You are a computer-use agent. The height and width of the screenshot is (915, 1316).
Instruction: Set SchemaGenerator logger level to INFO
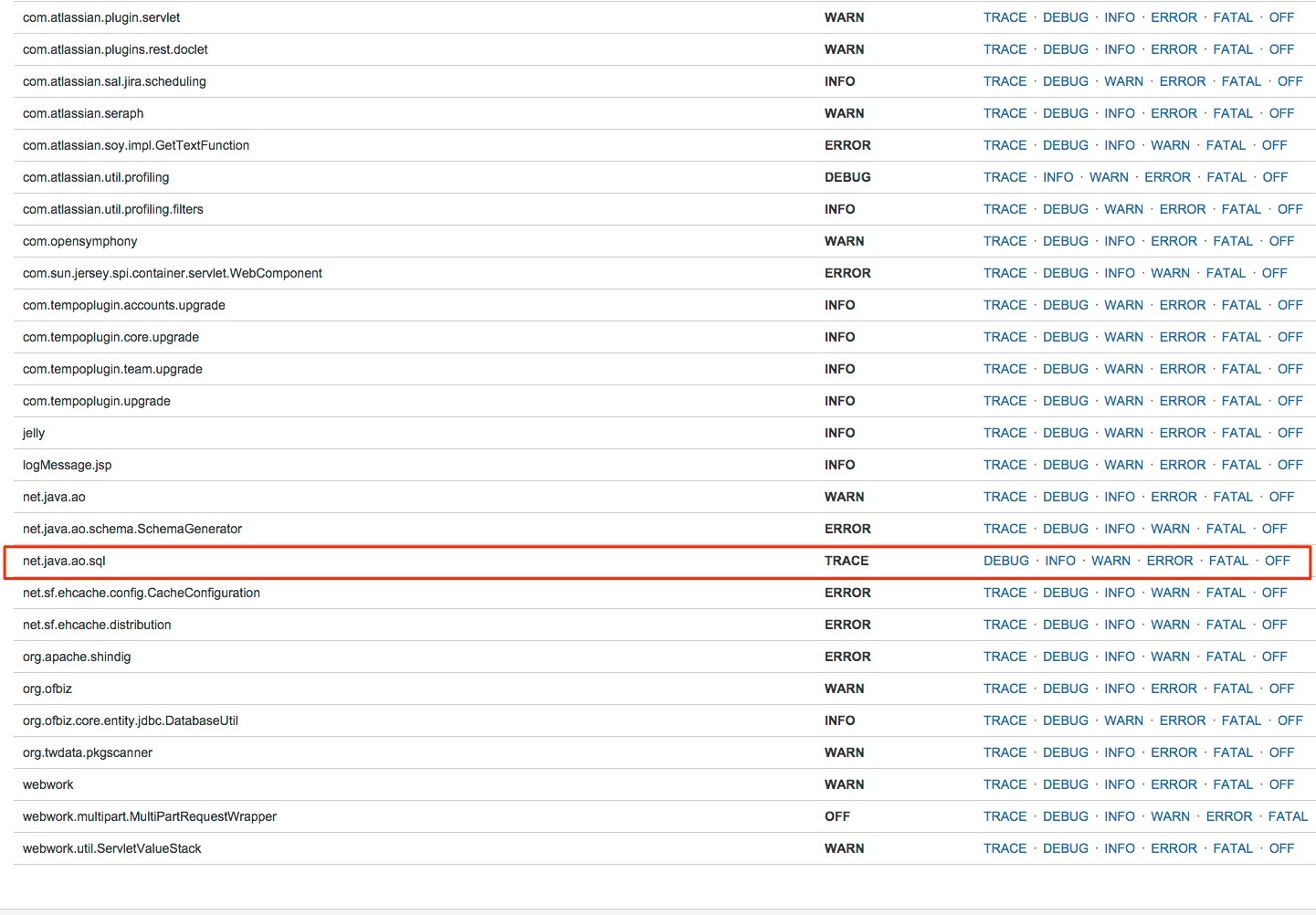pos(1120,529)
